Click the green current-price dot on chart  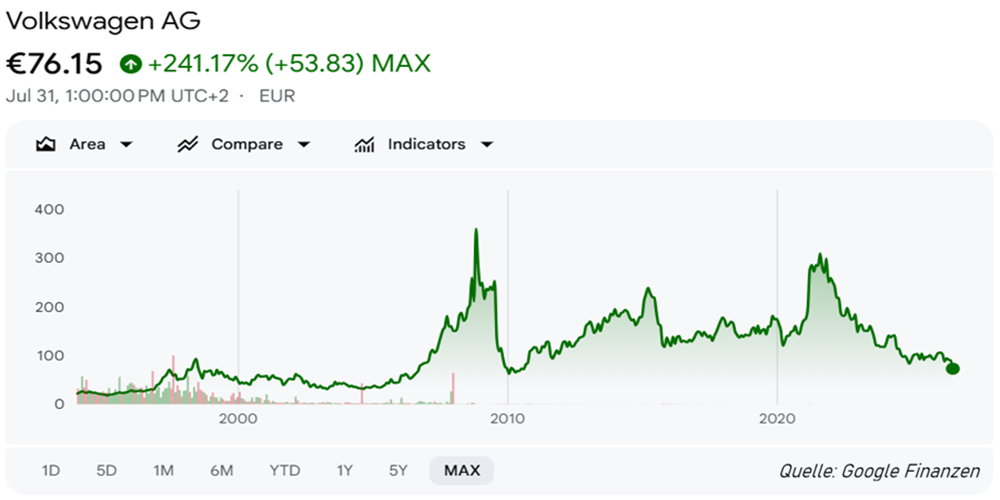(953, 369)
